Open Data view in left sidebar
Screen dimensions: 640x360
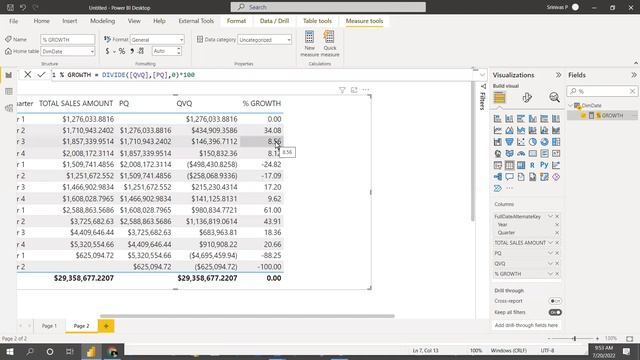point(9,91)
